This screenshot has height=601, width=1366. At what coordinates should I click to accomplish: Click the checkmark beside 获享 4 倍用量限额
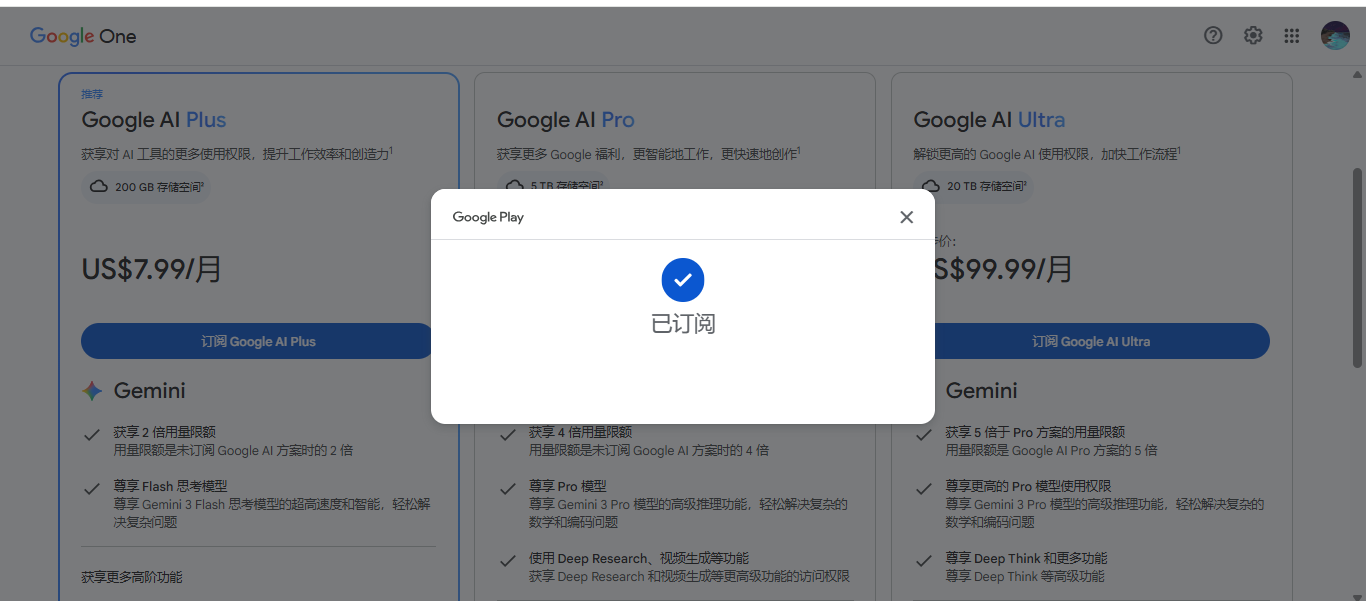pyautogui.click(x=508, y=434)
